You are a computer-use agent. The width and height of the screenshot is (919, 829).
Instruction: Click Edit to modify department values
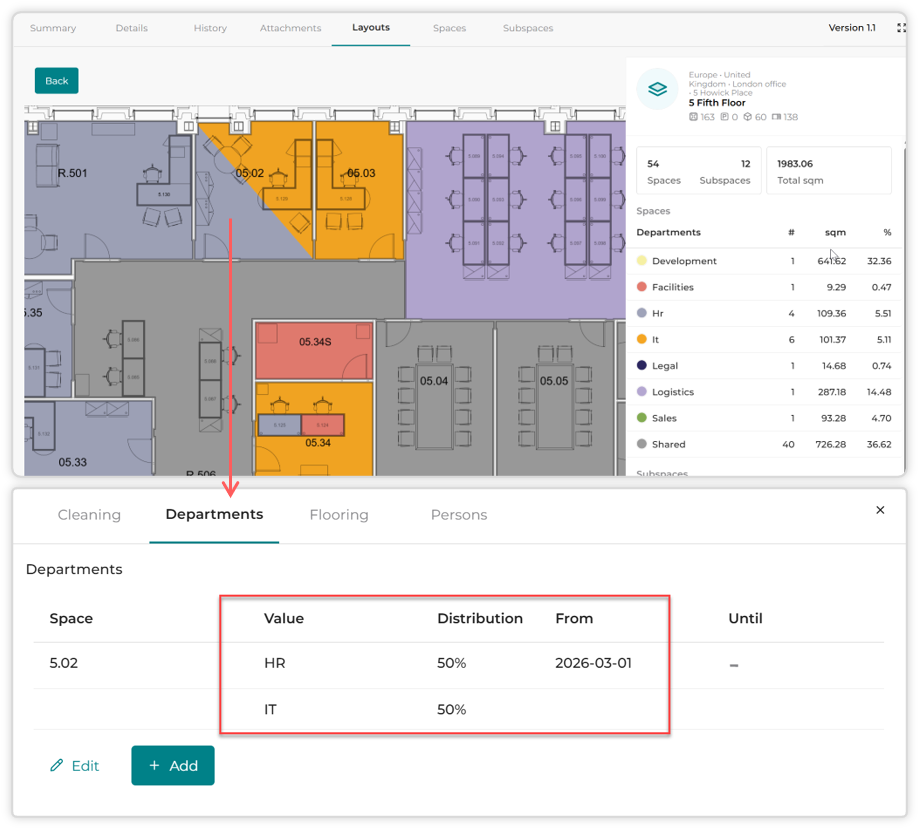[75, 766]
